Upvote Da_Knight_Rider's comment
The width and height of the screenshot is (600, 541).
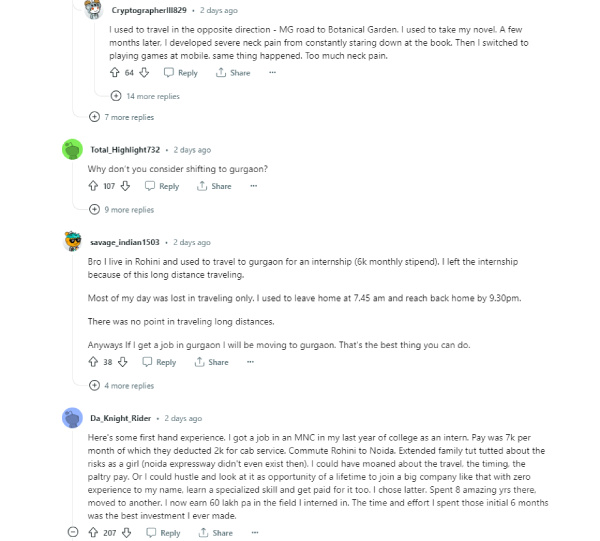pyautogui.click(x=93, y=533)
